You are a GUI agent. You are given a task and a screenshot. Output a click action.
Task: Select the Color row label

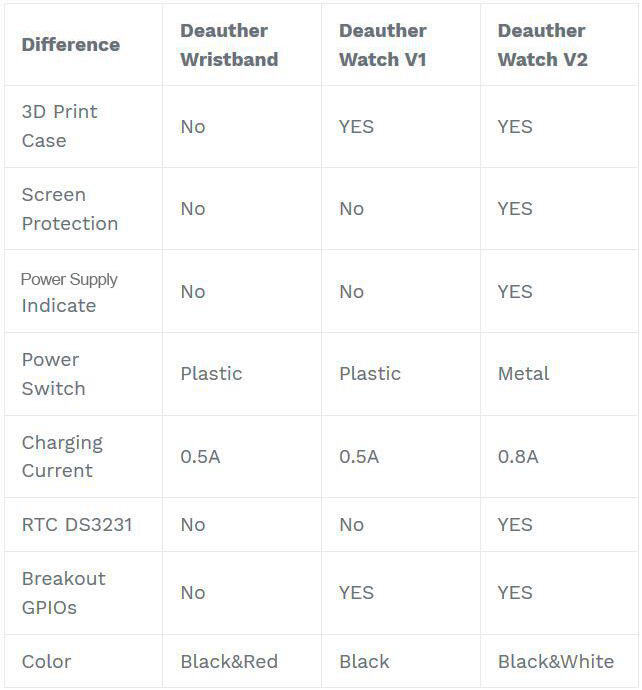click(47, 661)
